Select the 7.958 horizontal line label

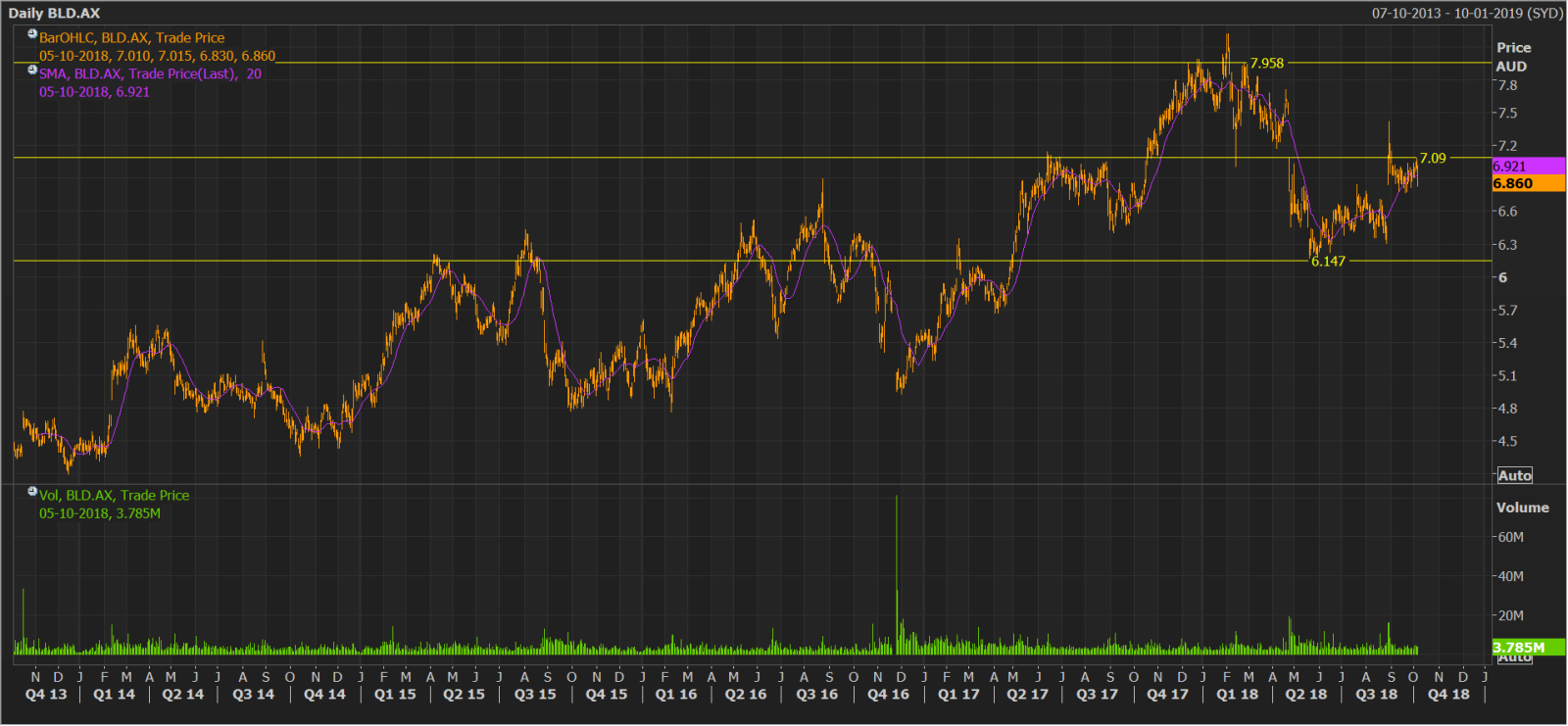pos(1266,63)
